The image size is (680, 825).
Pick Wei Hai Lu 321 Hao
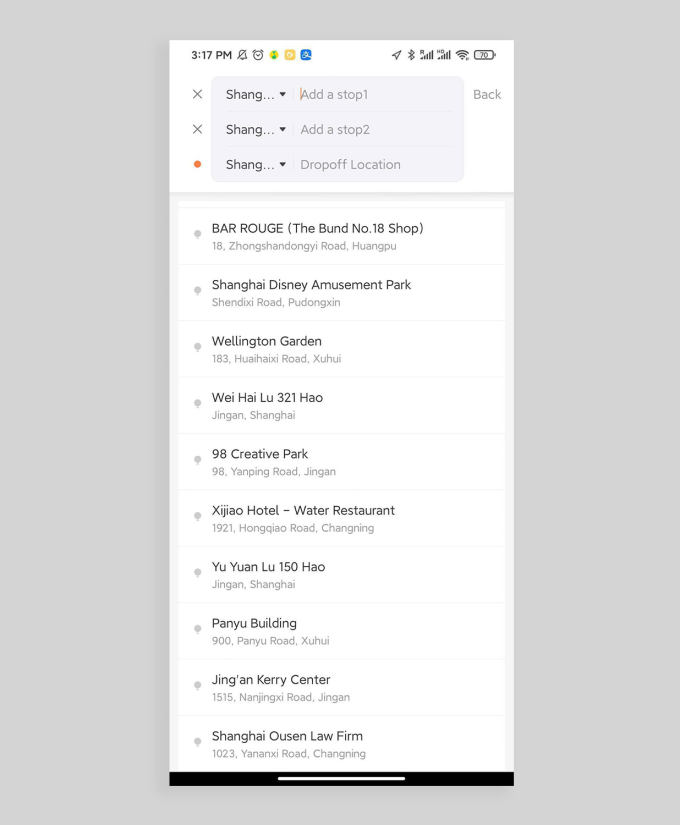[267, 405]
